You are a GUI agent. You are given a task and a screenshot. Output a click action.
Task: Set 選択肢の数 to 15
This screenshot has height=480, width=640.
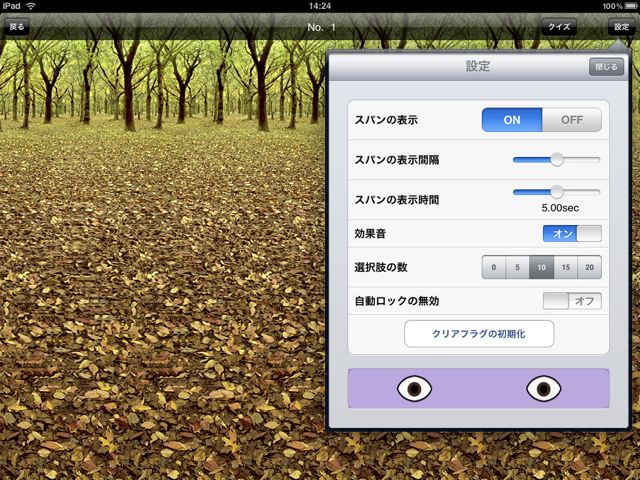pyautogui.click(x=565, y=267)
